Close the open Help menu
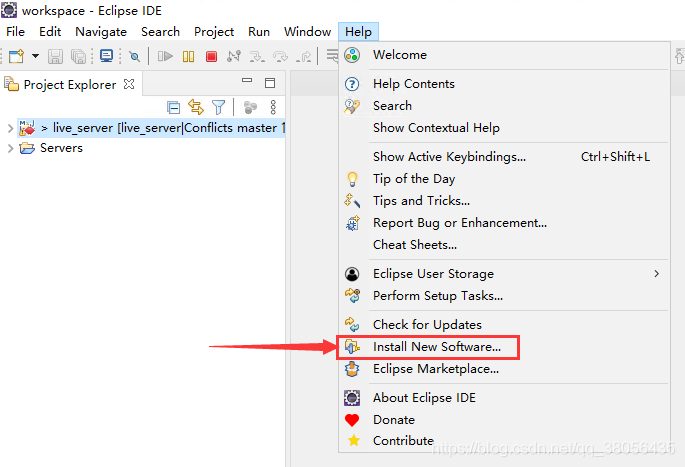The width and height of the screenshot is (685, 467). [358, 32]
